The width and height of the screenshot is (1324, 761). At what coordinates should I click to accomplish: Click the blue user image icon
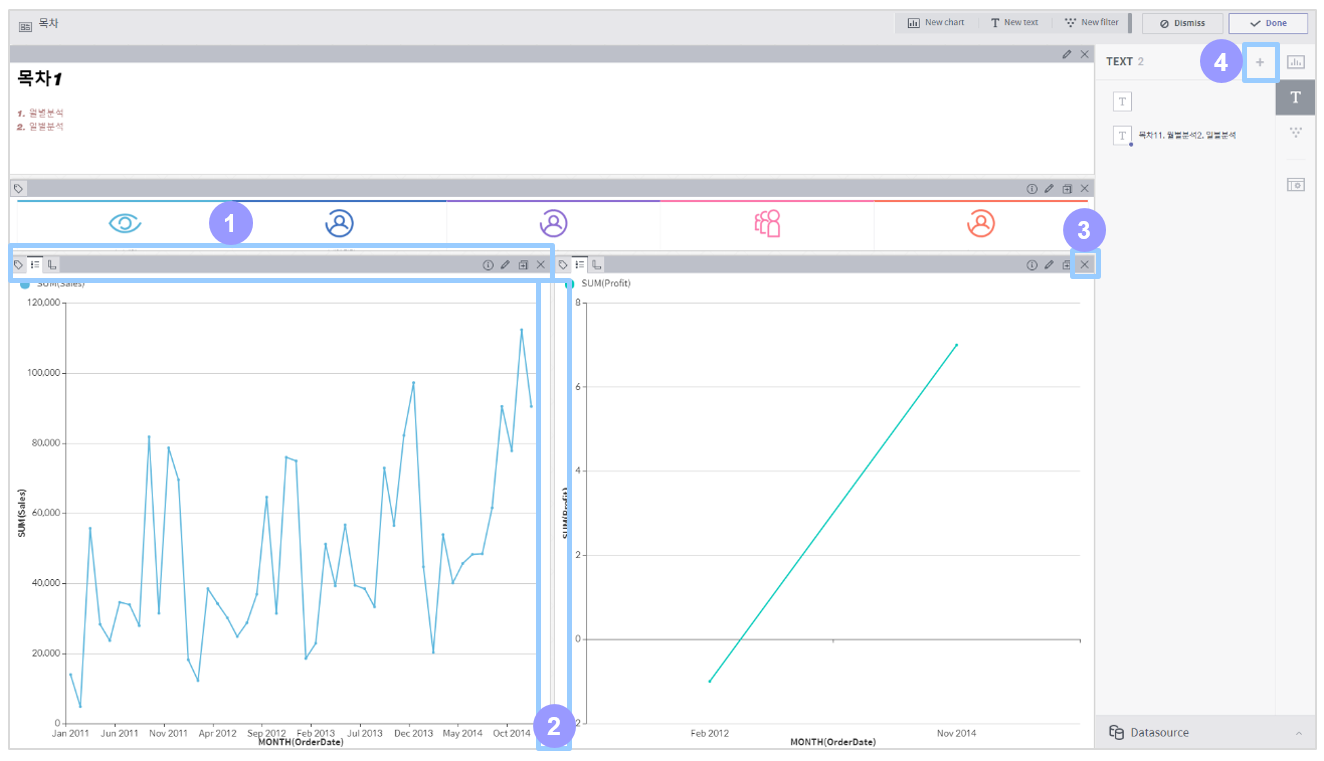coord(339,224)
